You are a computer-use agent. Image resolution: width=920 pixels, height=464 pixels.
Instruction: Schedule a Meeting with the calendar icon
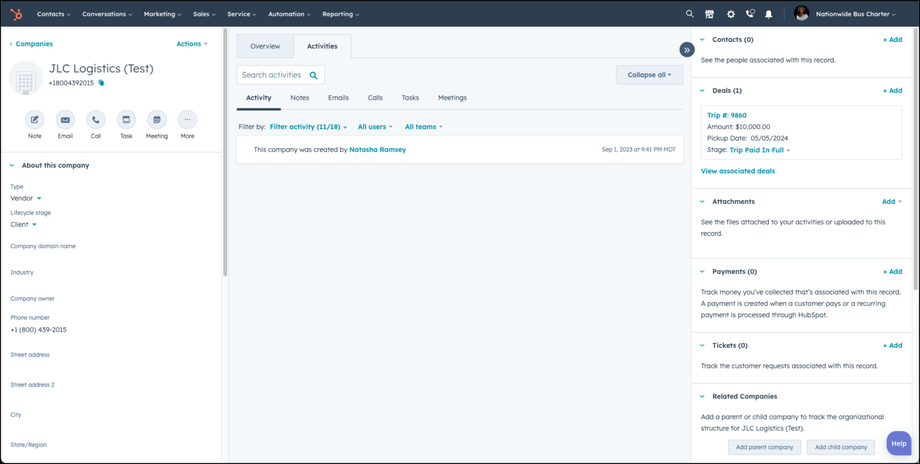pyautogui.click(x=157, y=120)
